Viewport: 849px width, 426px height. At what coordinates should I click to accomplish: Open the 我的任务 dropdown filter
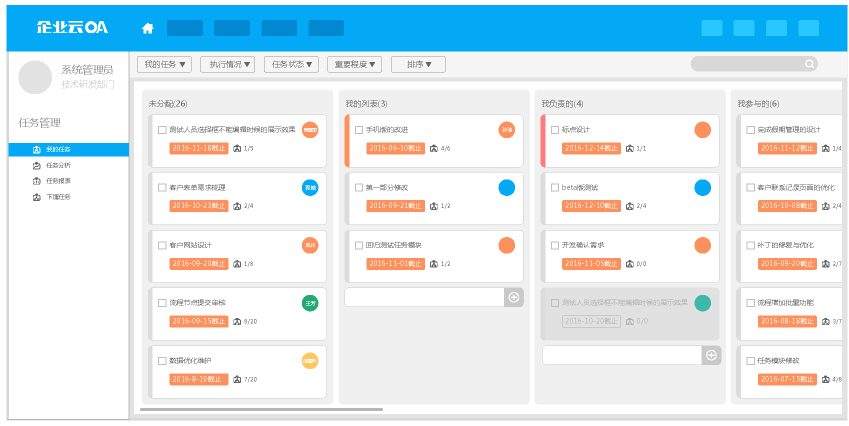(164, 64)
